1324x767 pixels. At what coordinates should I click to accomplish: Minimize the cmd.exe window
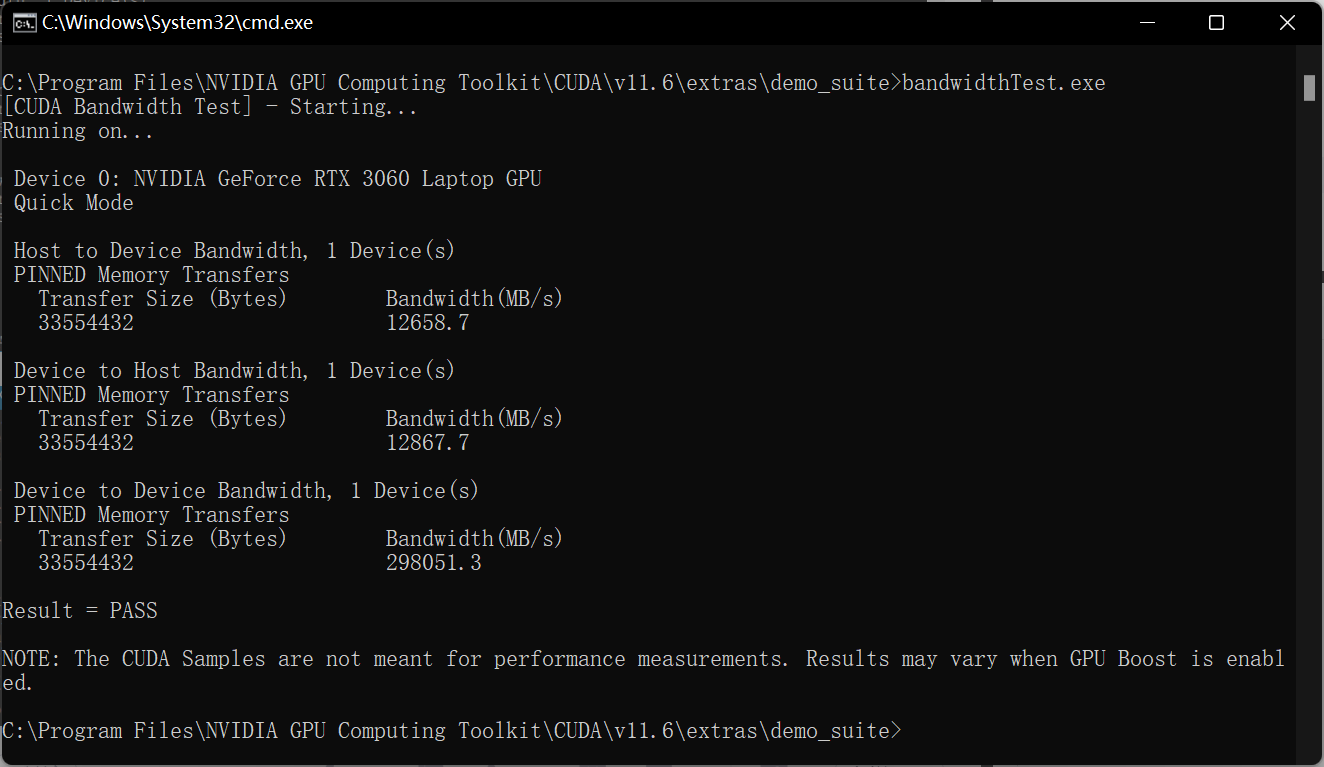(x=1147, y=23)
